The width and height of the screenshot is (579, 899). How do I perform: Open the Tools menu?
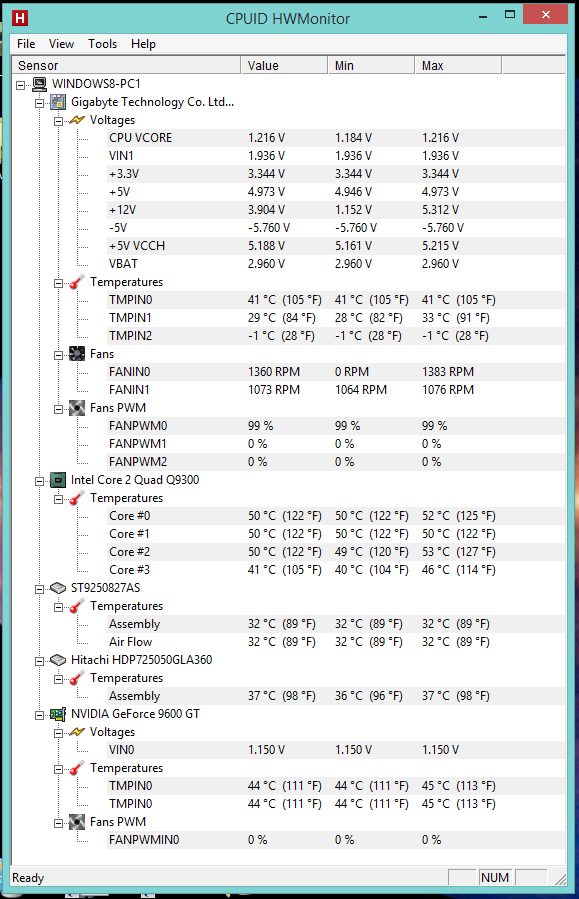pyautogui.click(x=103, y=44)
